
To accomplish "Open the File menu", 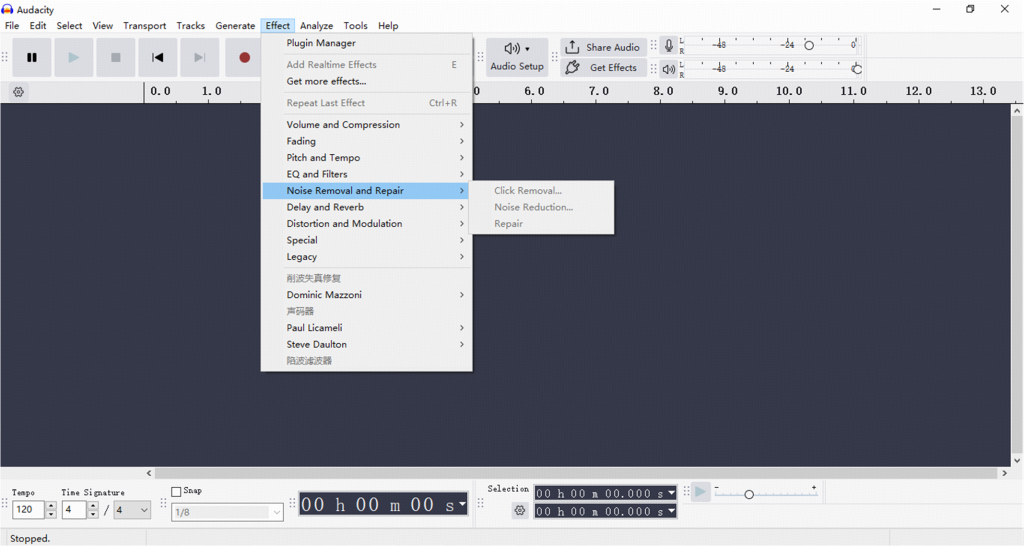I will click(12, 25).
